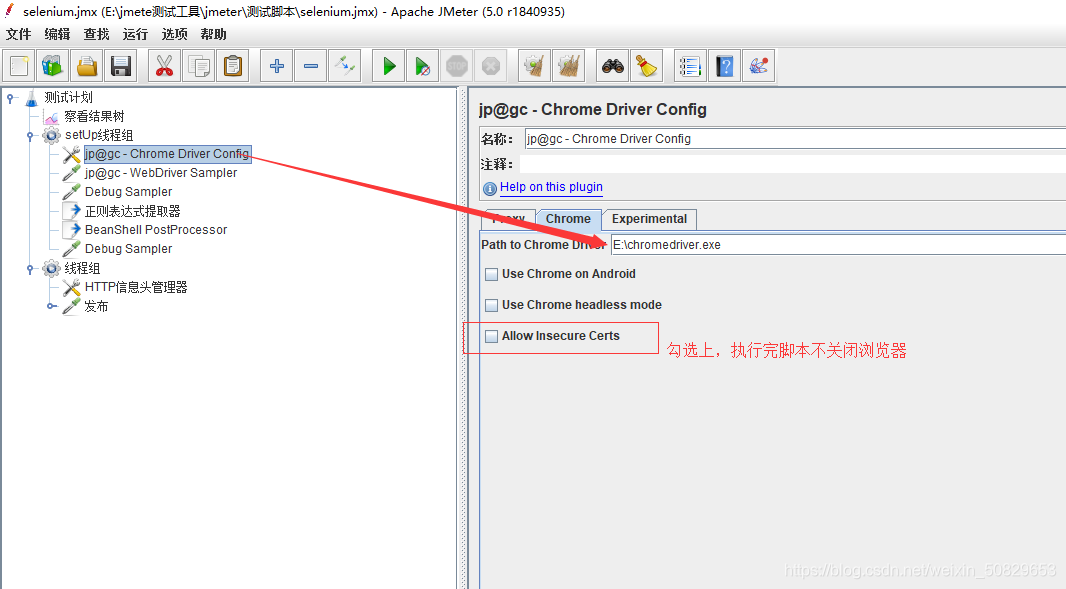Image resolution: width=1066 pixels, height=589 pixels.
Task: Collapse the 线程组 tree toggle
Action: (30, 269)
